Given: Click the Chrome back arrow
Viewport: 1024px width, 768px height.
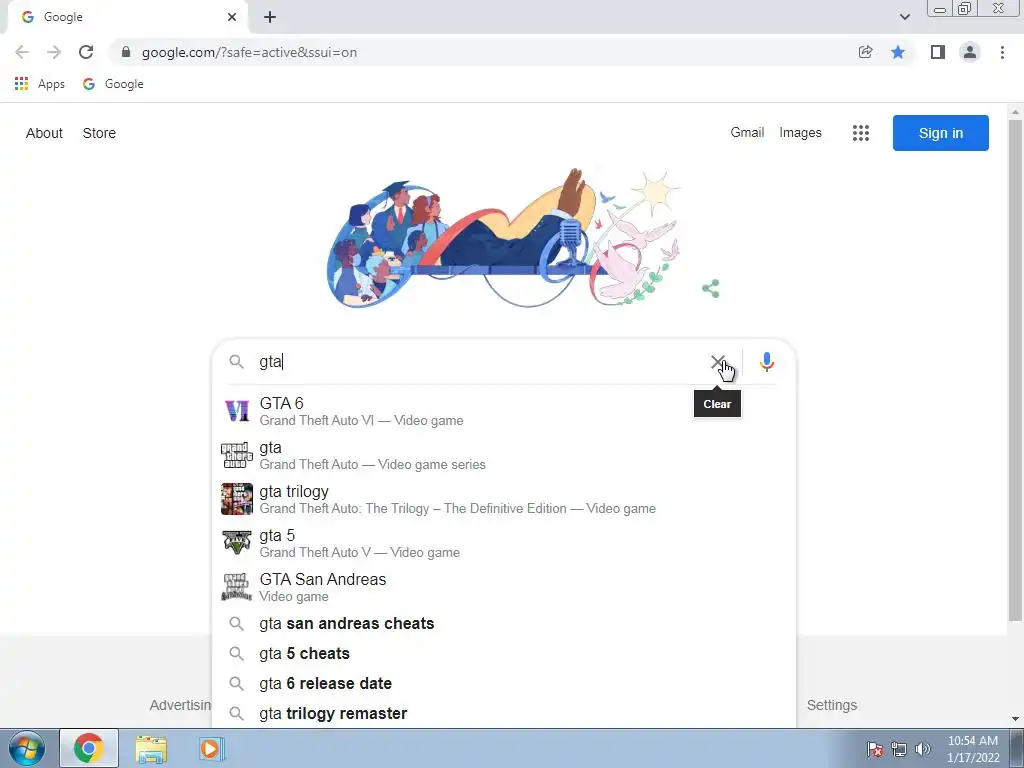Looking at the screenshot, I should [22, 52].
